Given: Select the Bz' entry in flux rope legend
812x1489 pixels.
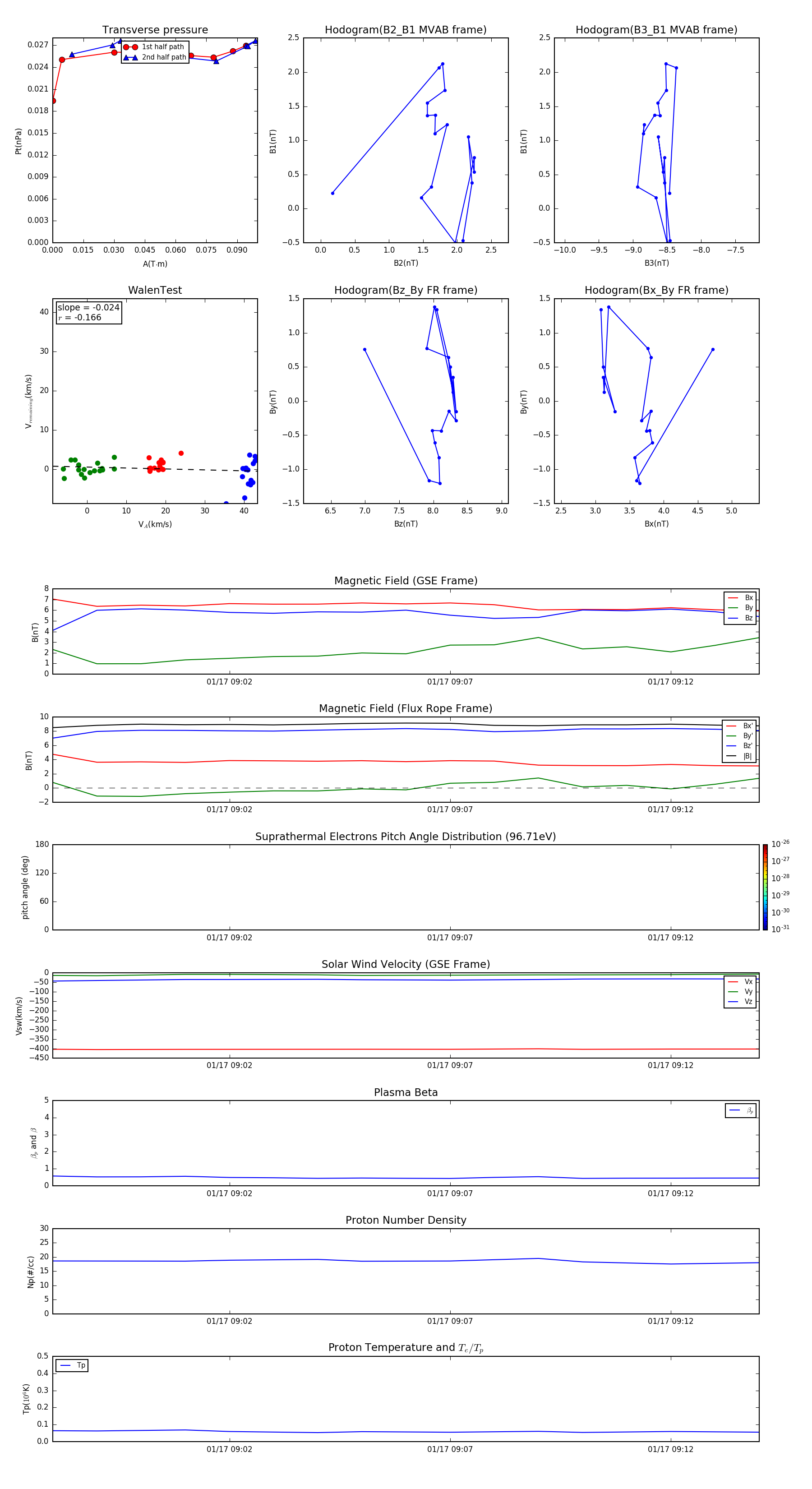Looking at the screenshot, I should tap(740, 746).
